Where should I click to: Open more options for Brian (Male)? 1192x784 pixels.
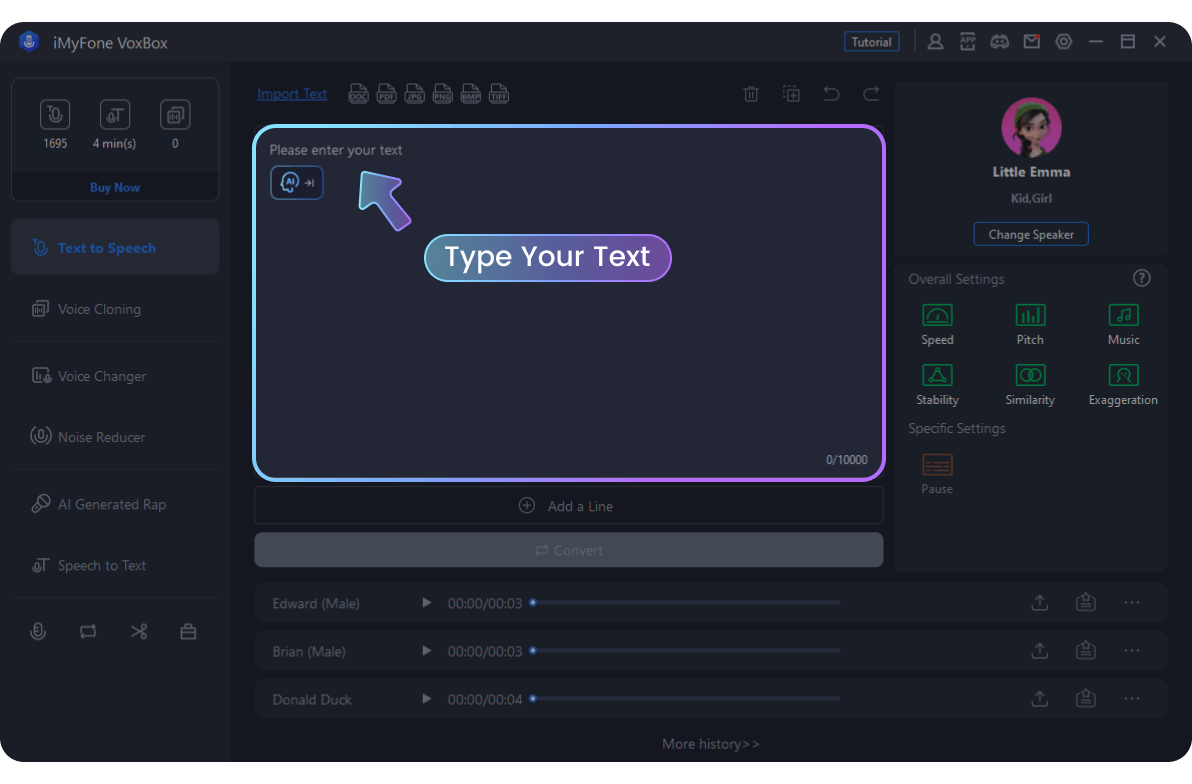[x=1131, y=651]
